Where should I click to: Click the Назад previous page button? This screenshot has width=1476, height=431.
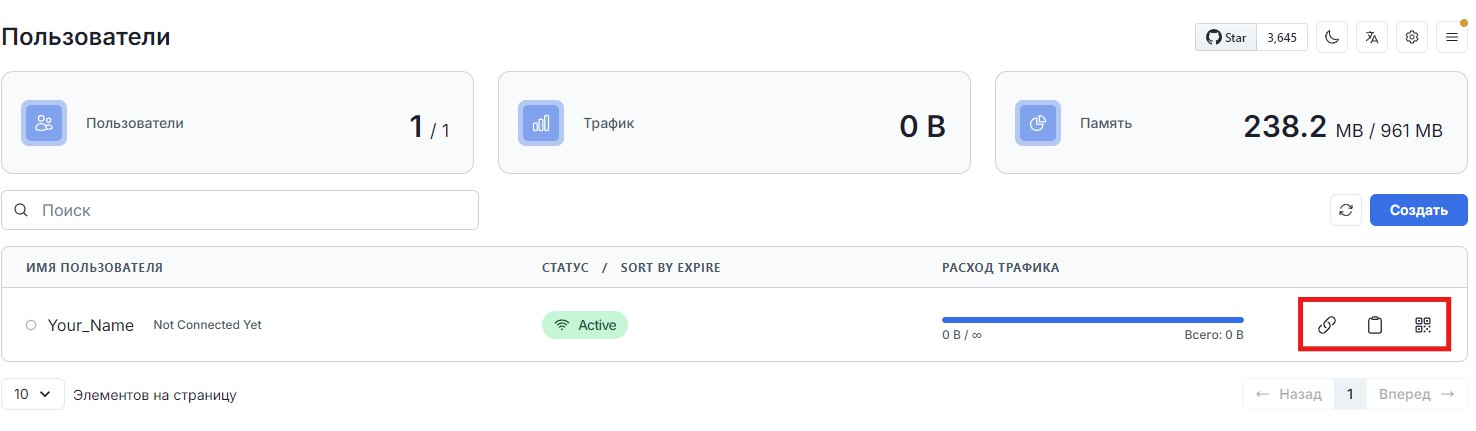point(1288,394)
